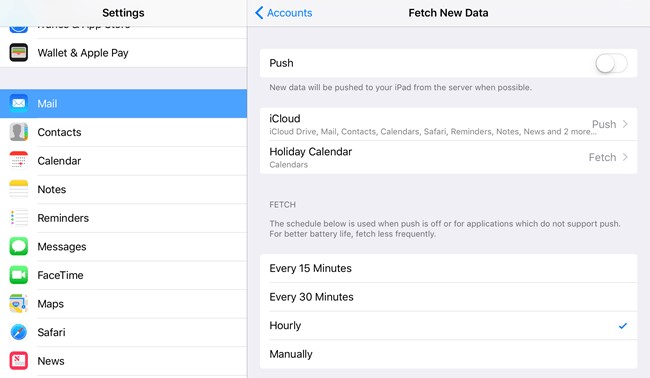Open the Reminders icon
Viewport: 650px width, 378px height.
point(19,218)
